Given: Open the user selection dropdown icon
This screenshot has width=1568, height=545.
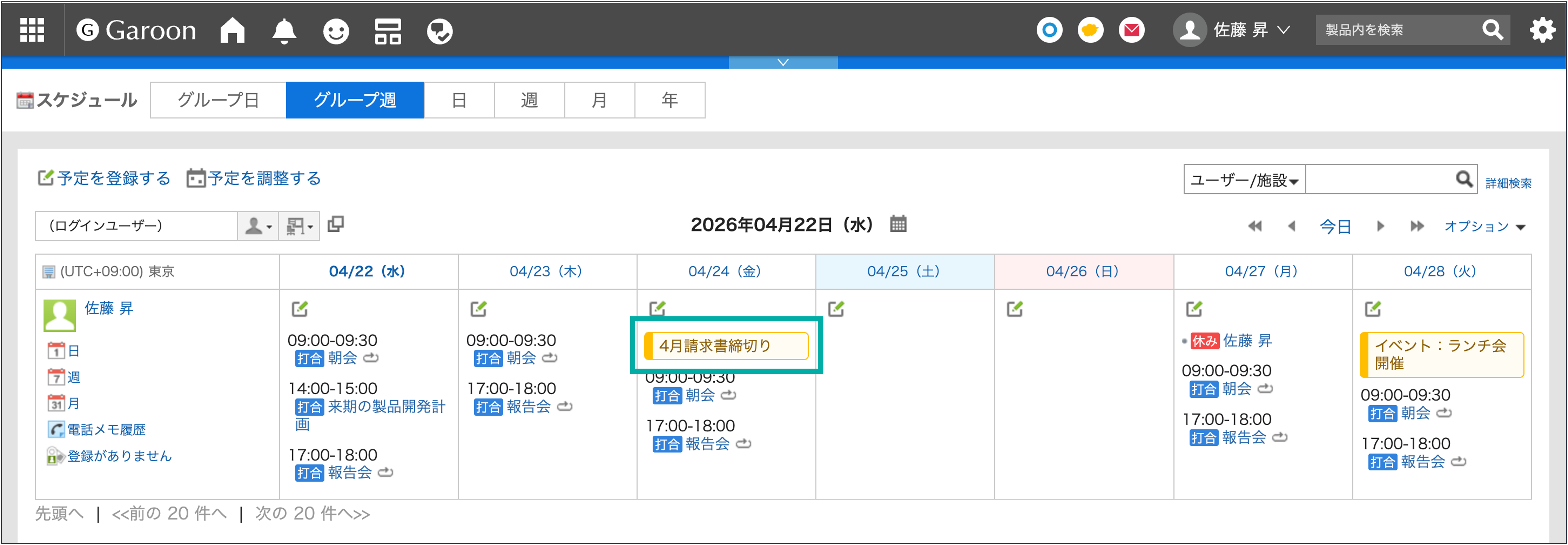Looking at the screenshot, I should [x=258, y=226].
